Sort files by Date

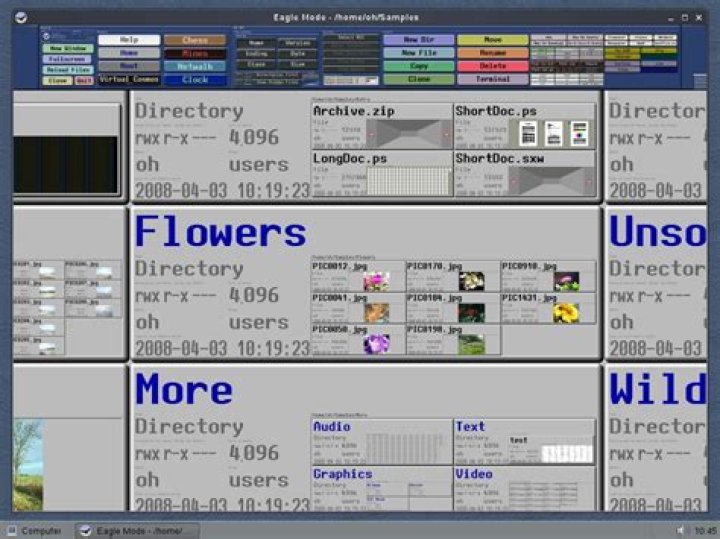[x=298, y=54]
